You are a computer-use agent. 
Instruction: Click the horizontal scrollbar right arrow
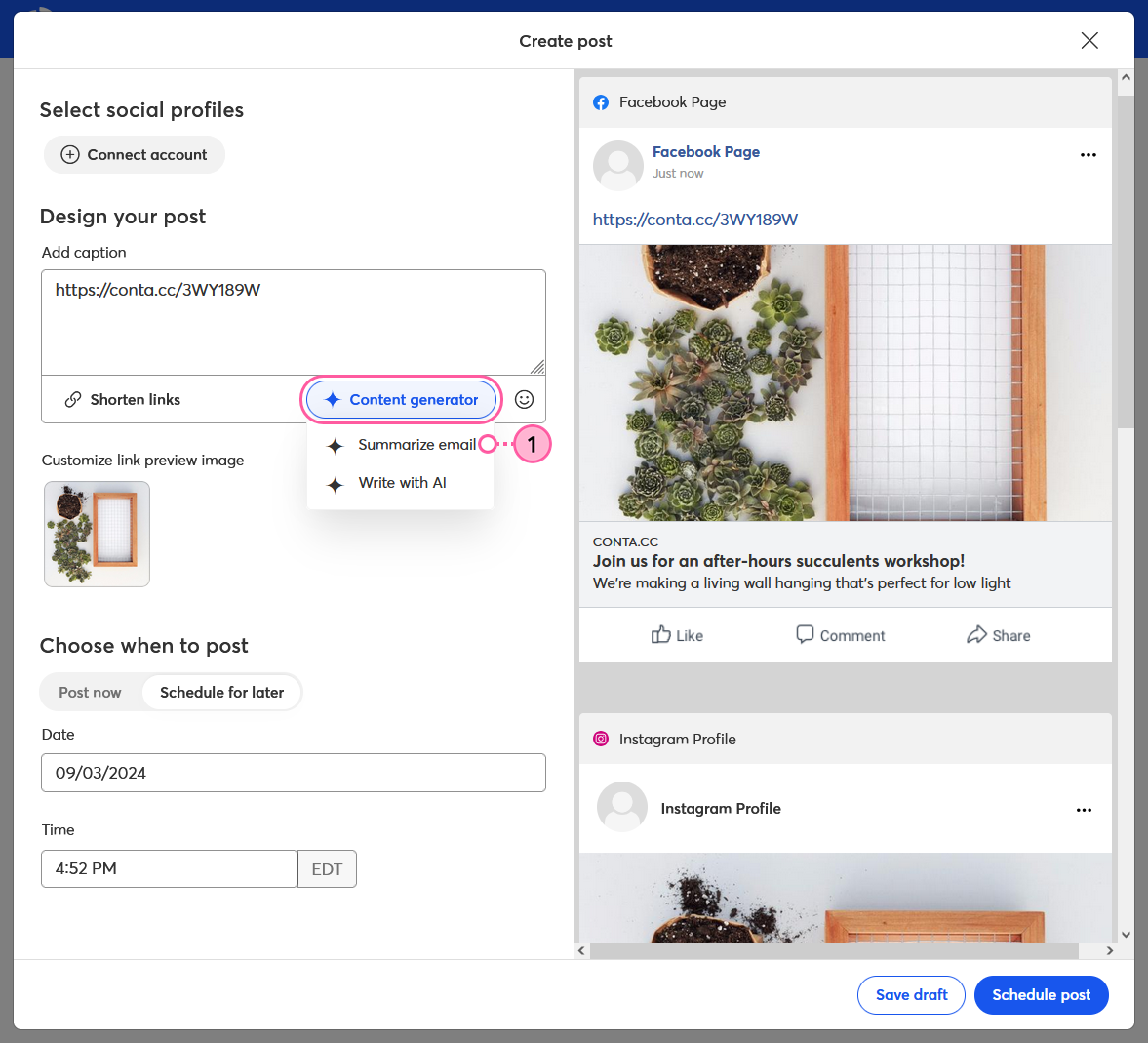point(1110,950)
